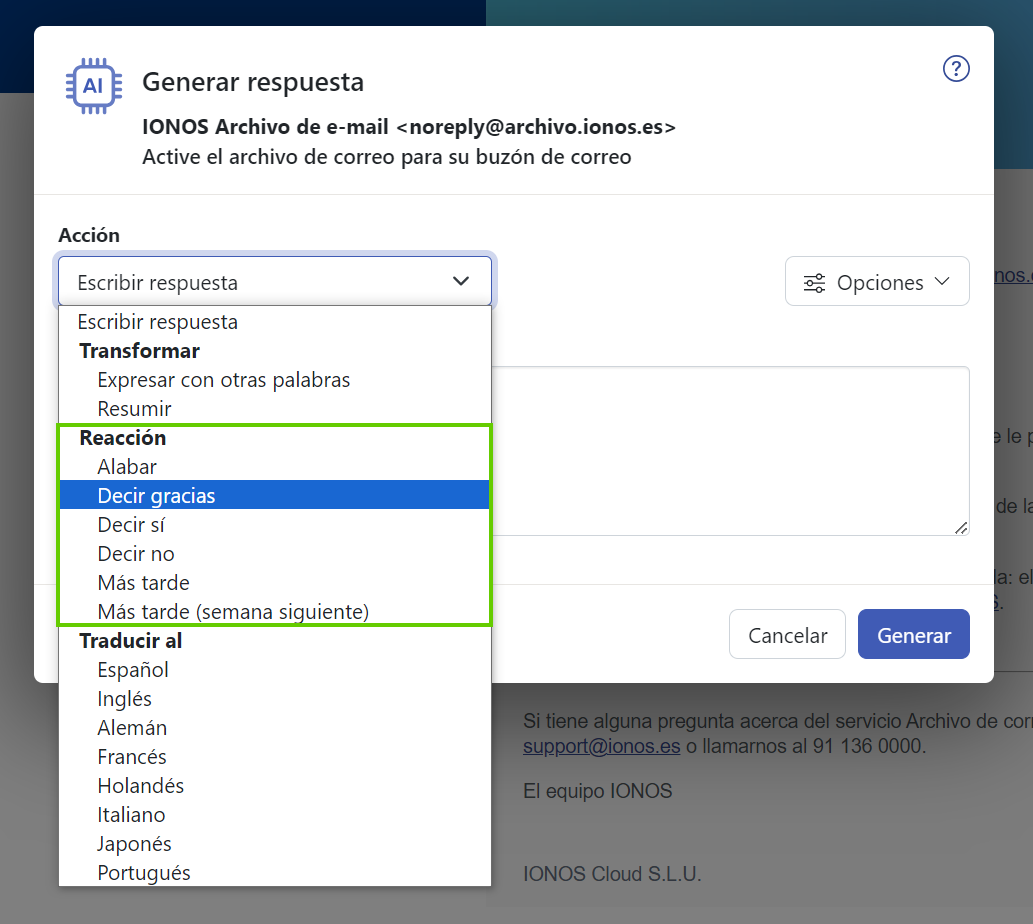Image resolution: width=1033 pixels, height=924 pixels.
Task: Choose the Decir sí reaction
Action: tap(275, 525)
